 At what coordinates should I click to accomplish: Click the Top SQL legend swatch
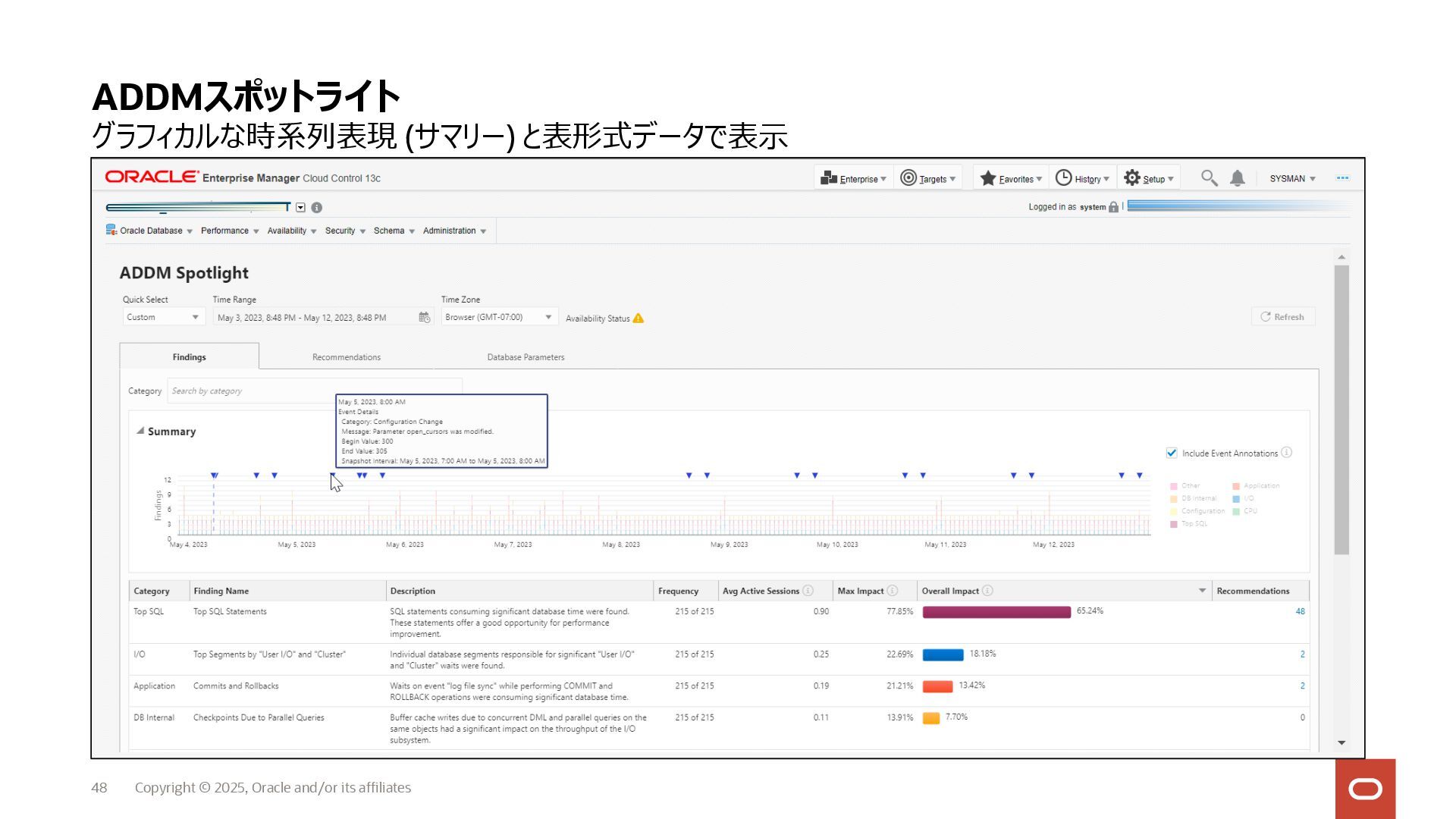click(1174, 524)
